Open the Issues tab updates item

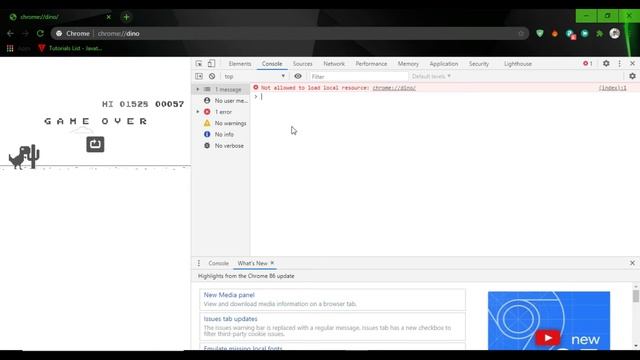332,326
